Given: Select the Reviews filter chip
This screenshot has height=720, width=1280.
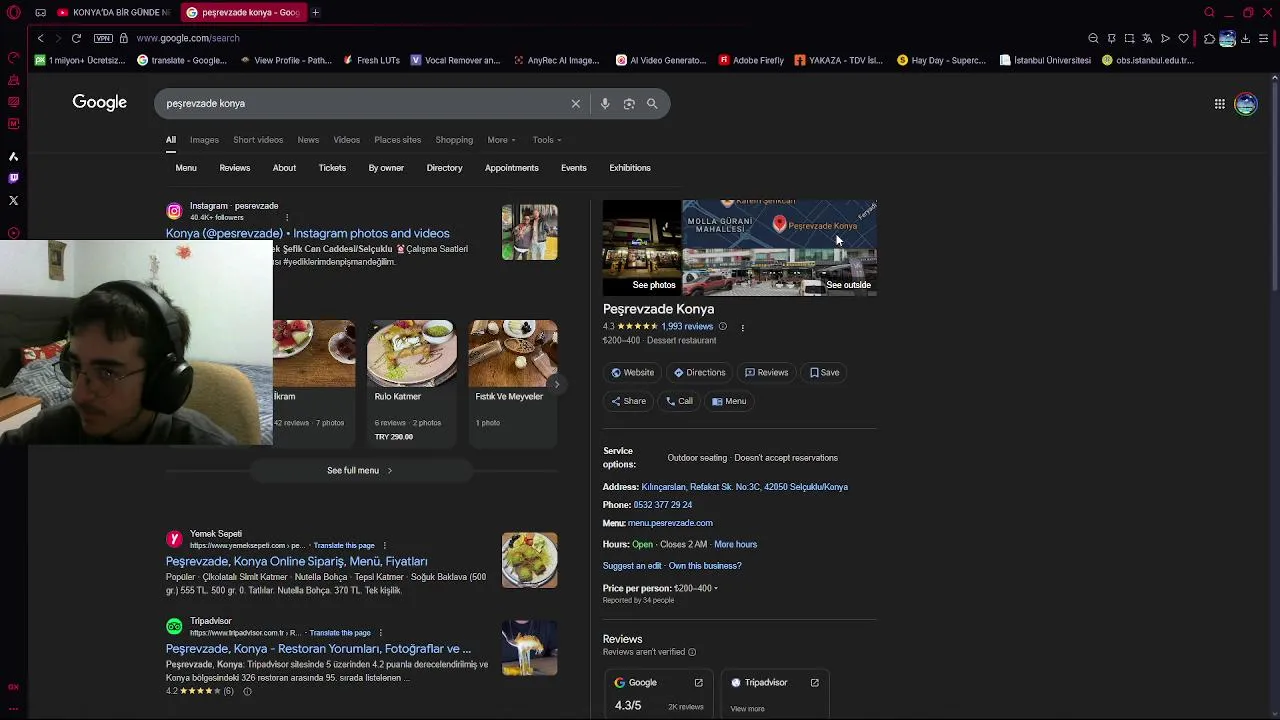Looking at the screenshot, I should tap(235, 168).
